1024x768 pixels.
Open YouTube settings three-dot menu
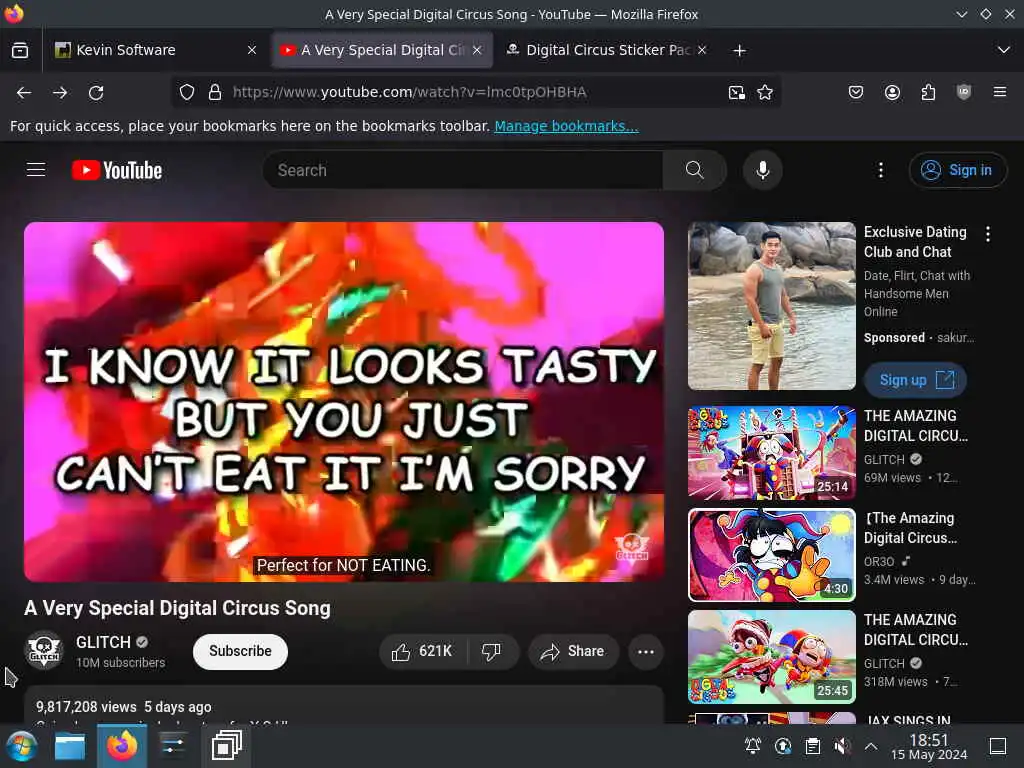(880, 170)
